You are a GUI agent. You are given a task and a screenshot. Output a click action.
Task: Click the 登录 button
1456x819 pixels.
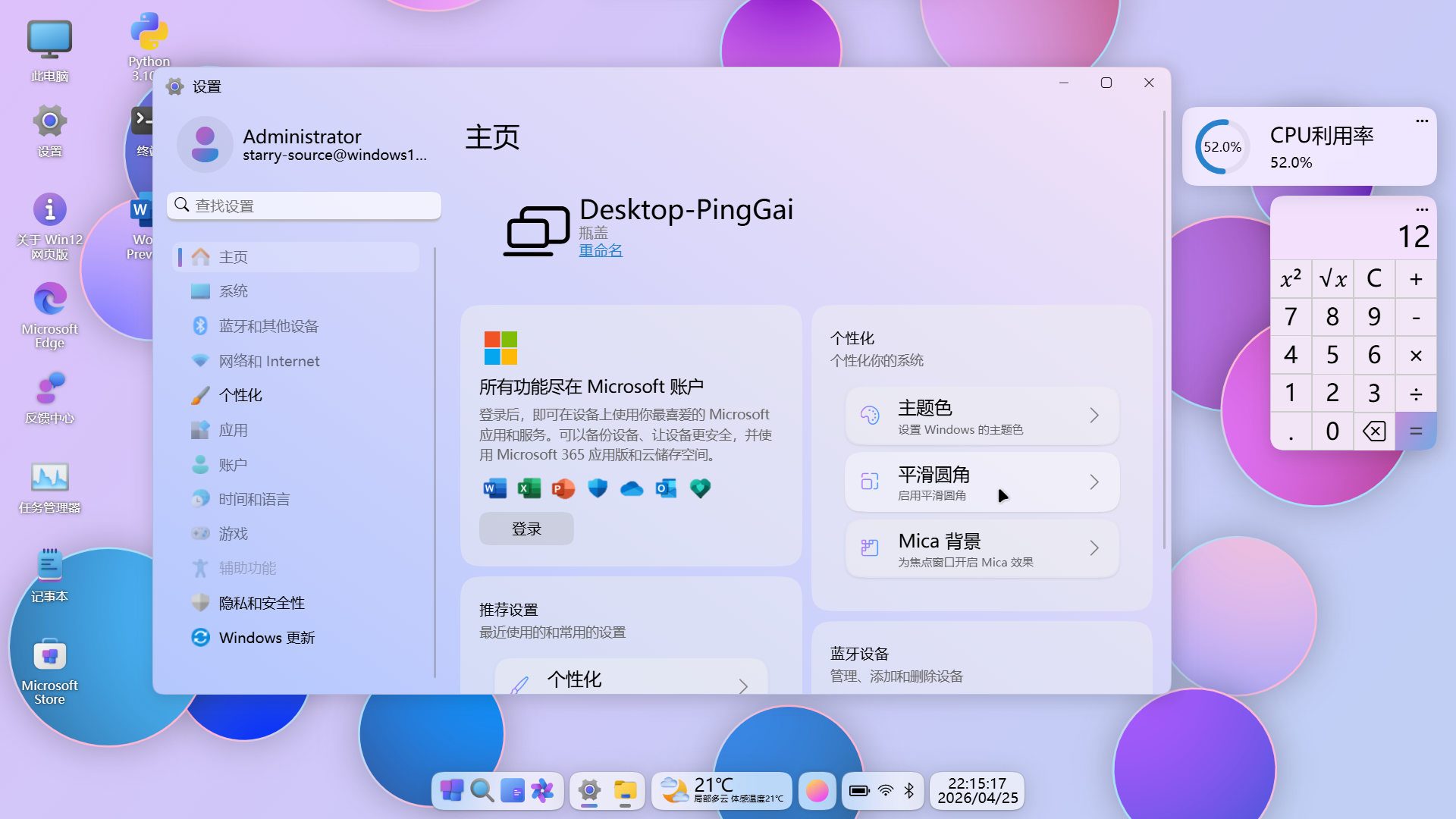[526, 529]
